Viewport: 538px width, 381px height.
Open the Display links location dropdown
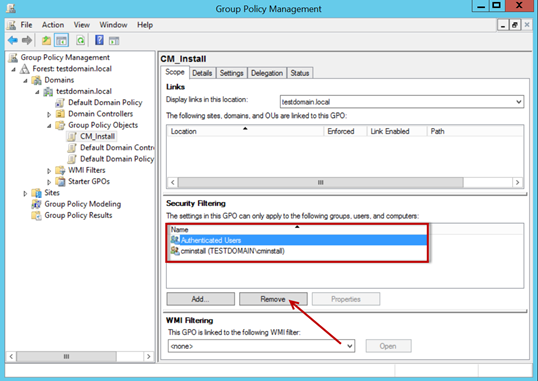point(518,102)
